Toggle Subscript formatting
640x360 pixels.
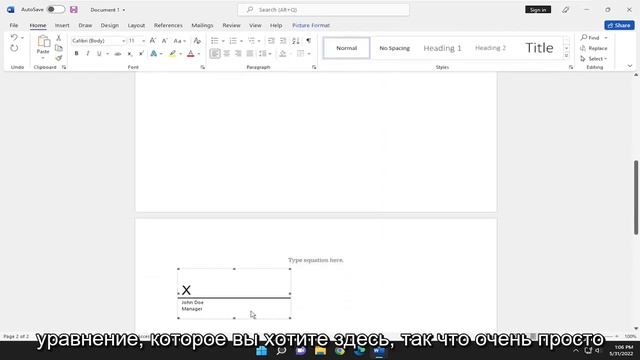(x=130, y=53)
